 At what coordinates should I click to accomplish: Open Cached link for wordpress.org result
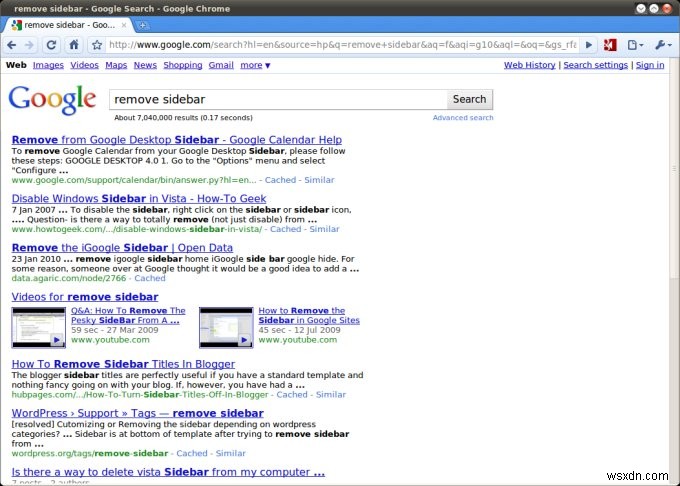(x=192, y=453)
